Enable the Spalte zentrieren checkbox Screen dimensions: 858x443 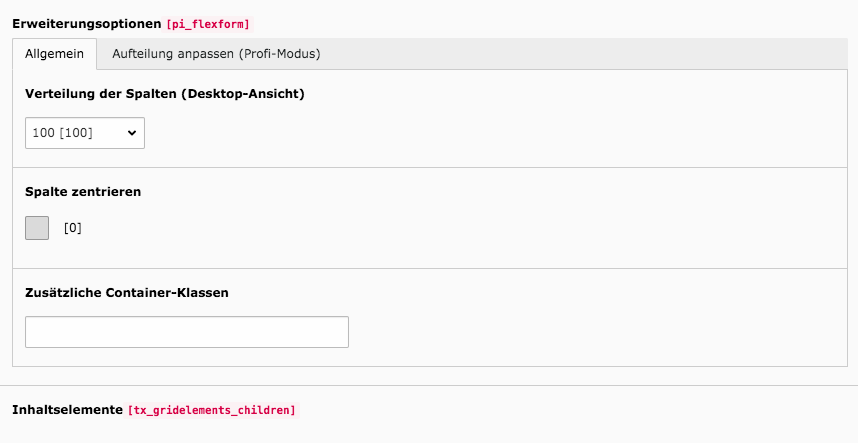(37, 228)
